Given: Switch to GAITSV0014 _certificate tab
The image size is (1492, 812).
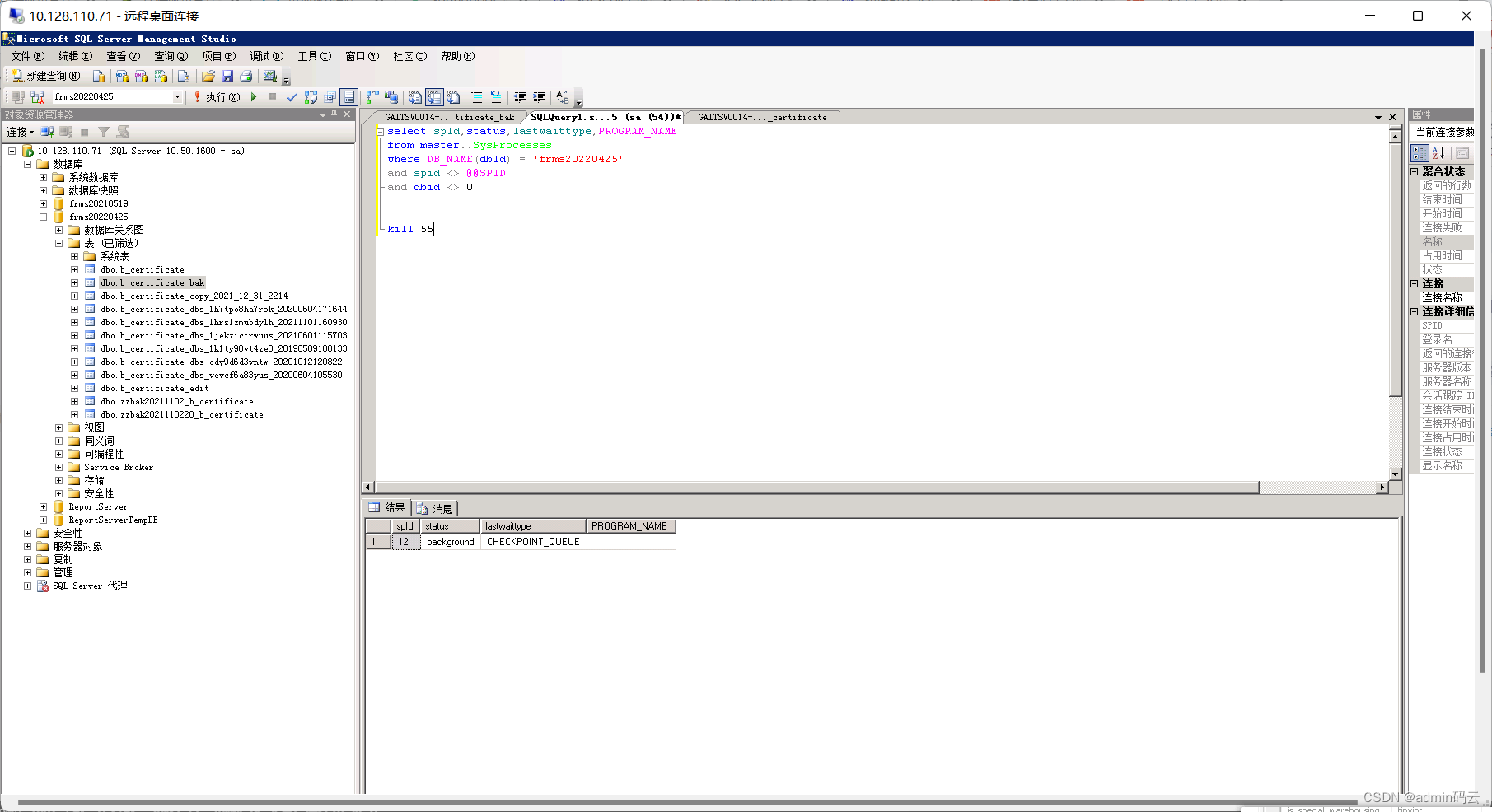Looking at the screenshot, I should (x=762, y=117).
